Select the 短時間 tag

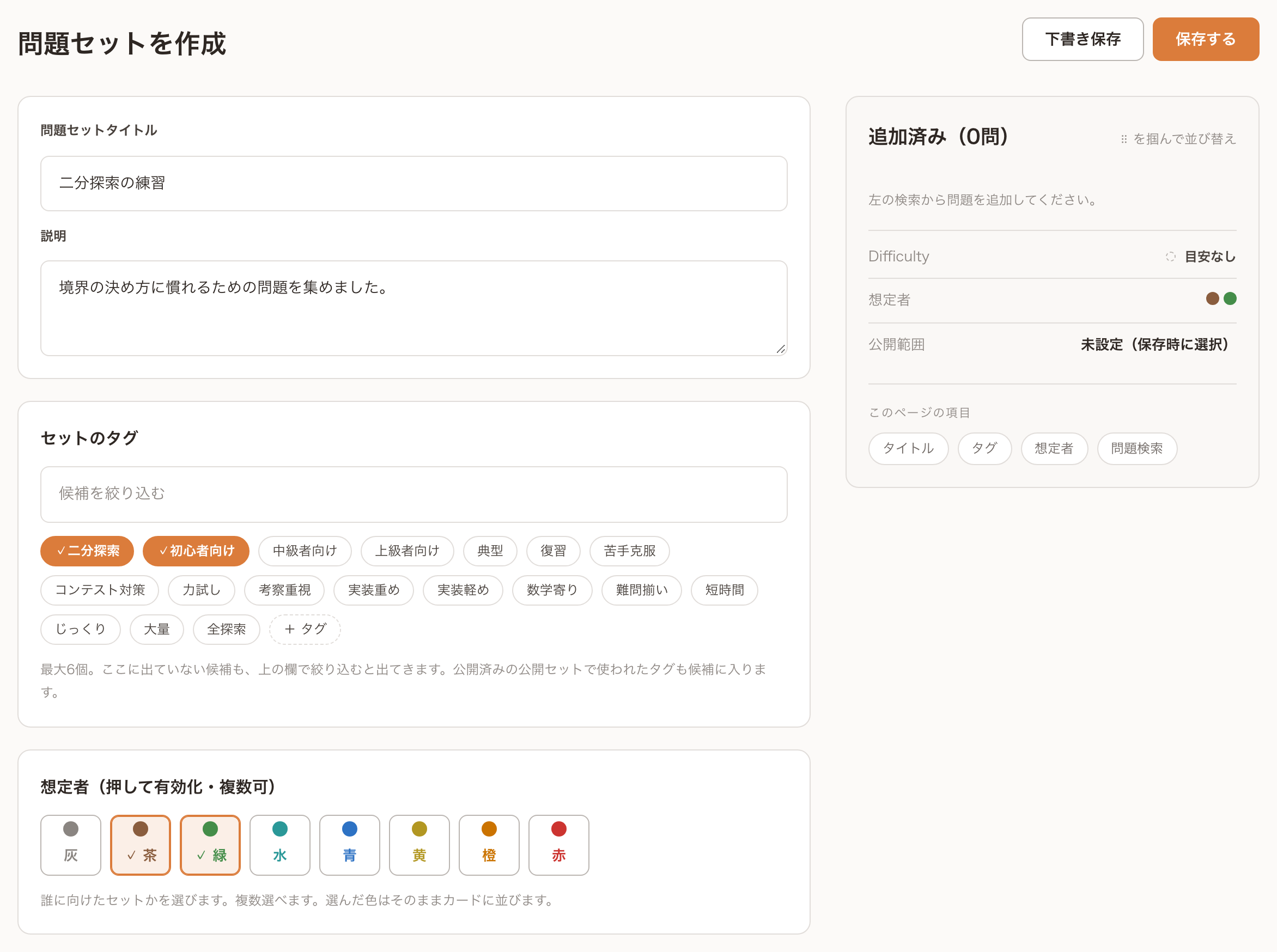point(724,590)
